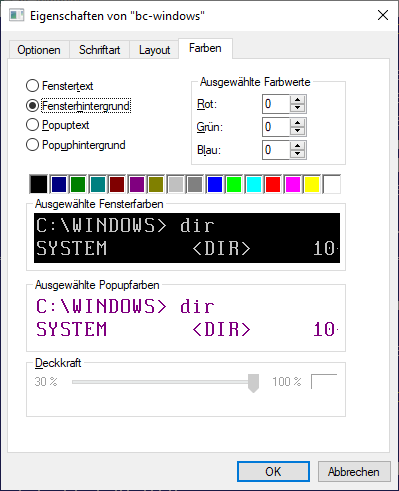Click the Popupfarben preview with purple text

187,319
